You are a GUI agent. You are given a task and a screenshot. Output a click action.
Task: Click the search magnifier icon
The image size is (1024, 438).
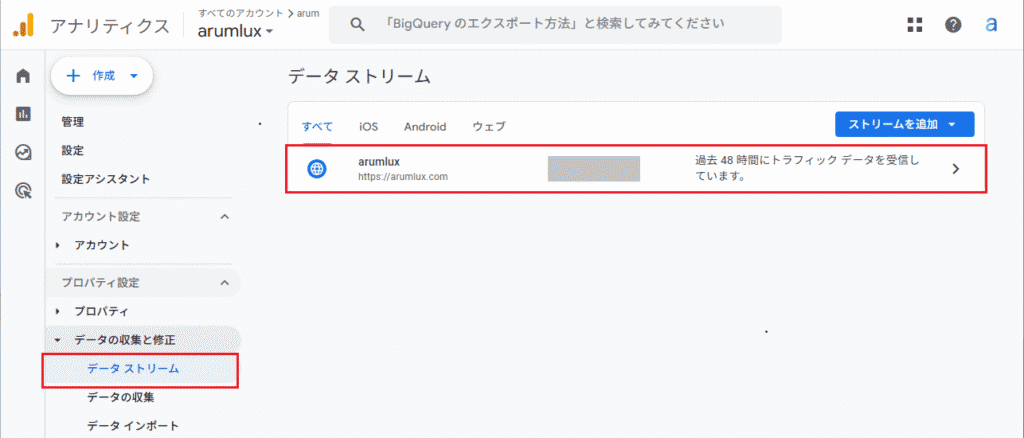(357, 25)
